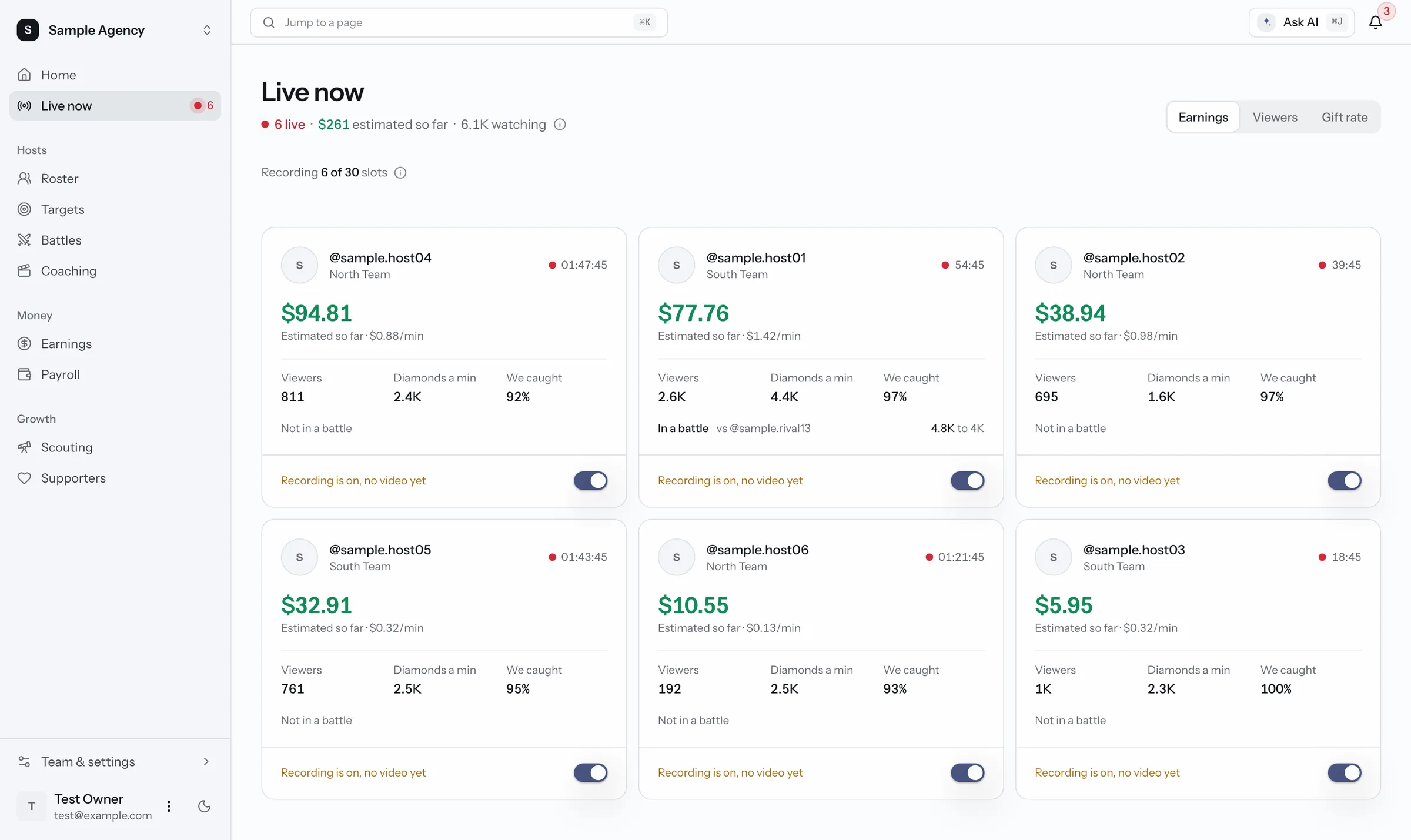Click the Coaching icon
The image size is (1411, 840).
pyautogui.click(x=24, y=271)
